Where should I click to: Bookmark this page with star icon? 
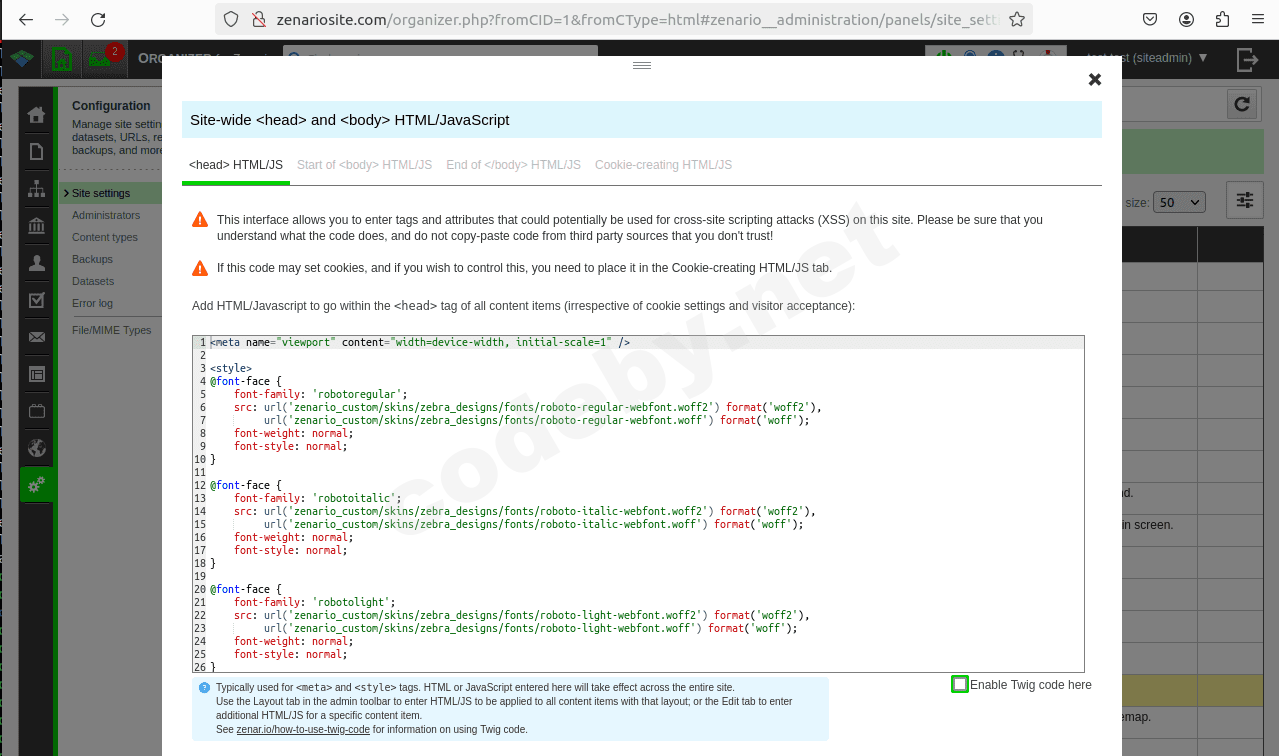tap(1016, 19)
